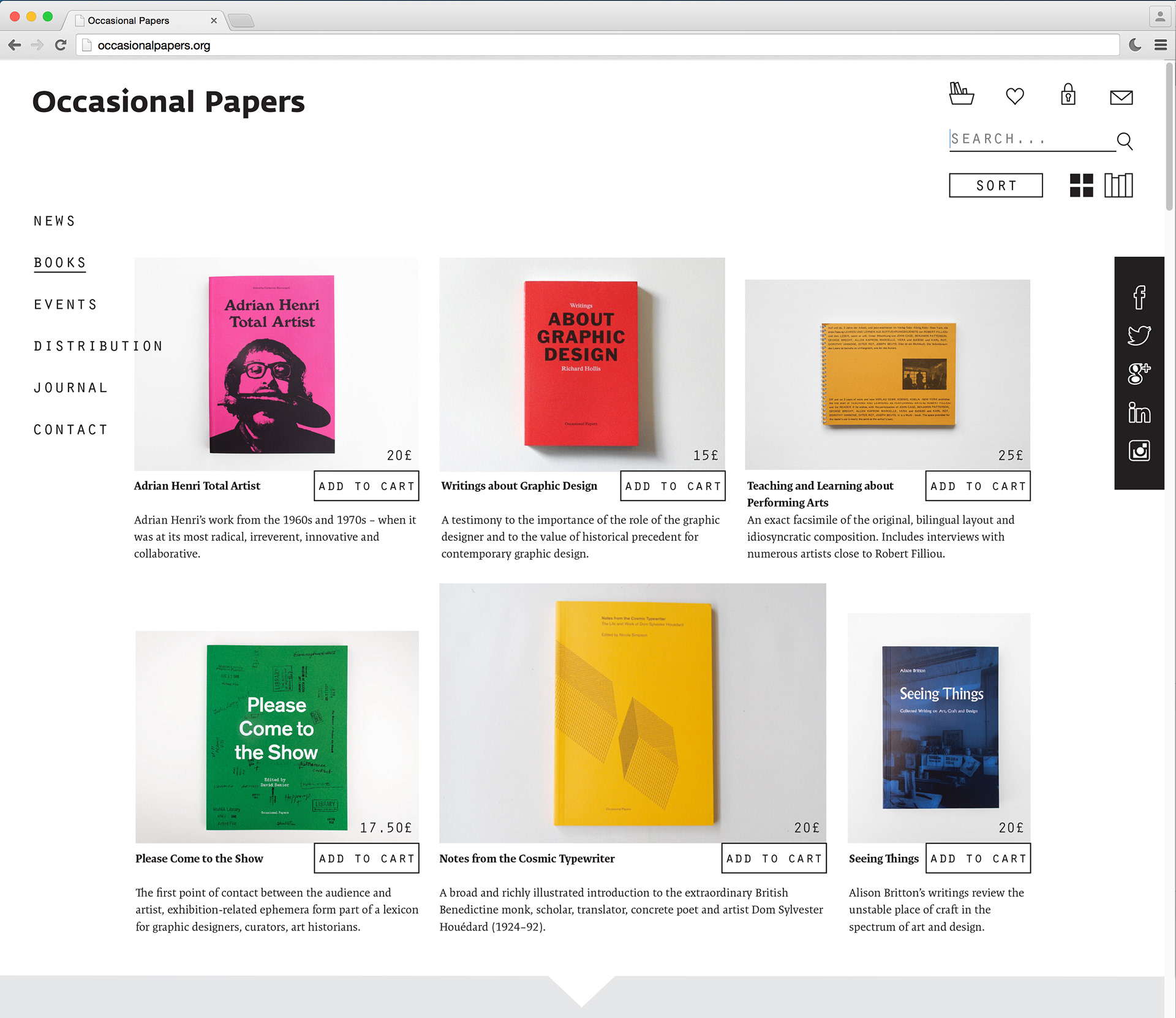Screen dimensions: 1176x1018
Task: Open the shopping basket icon
Action: [961, 94]
